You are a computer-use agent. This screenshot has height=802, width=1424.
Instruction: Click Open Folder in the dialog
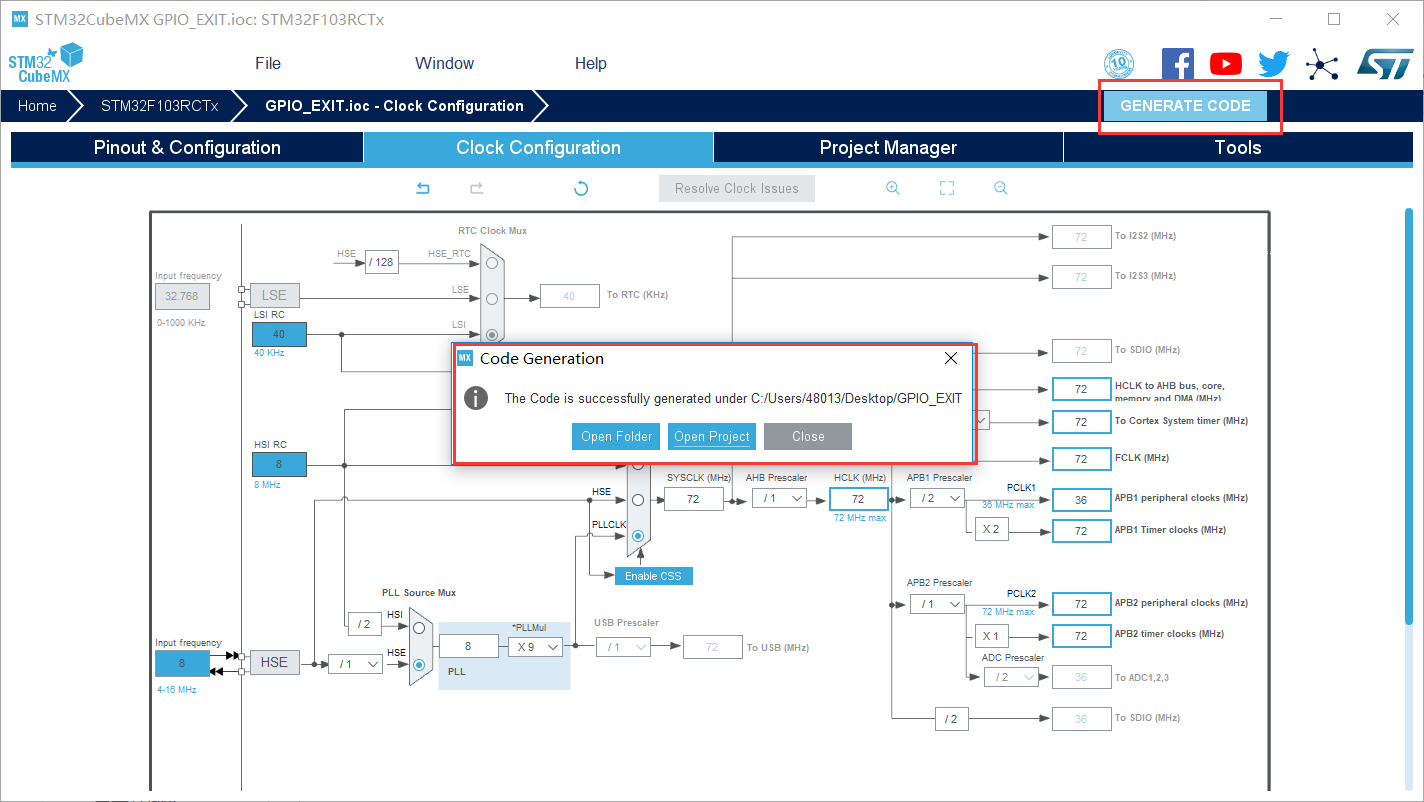[x=616, y=436]
